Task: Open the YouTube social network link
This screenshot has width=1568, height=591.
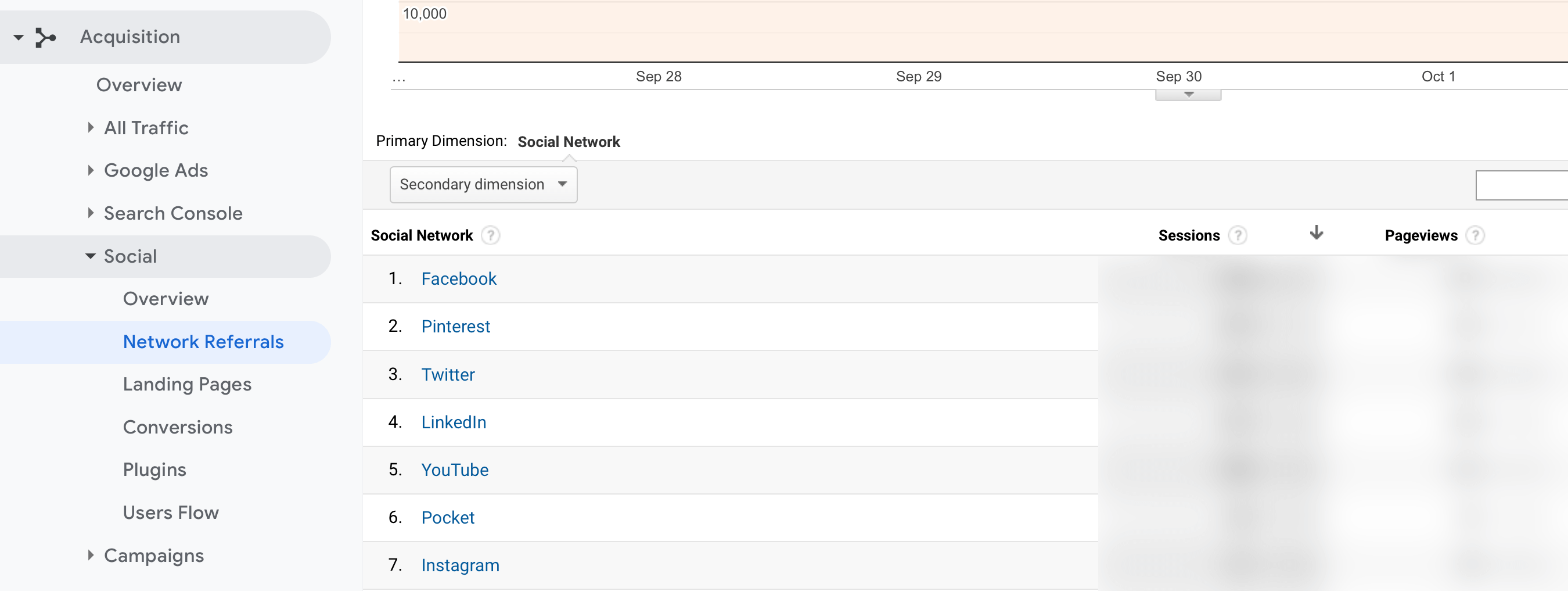Action: pyautogui.click(x=455, y=470)
